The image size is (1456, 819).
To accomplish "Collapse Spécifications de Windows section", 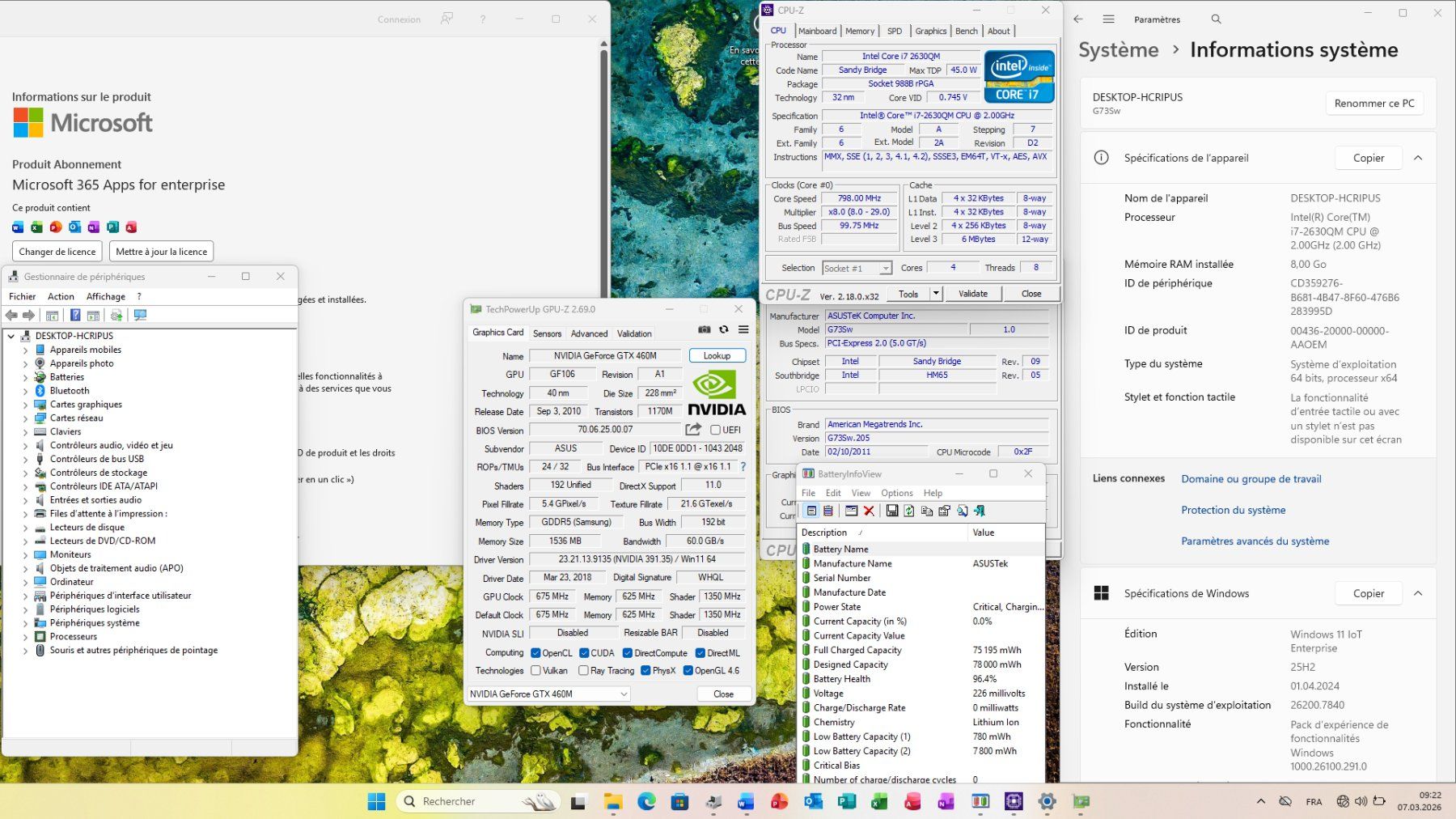I will coord(1418,593).
